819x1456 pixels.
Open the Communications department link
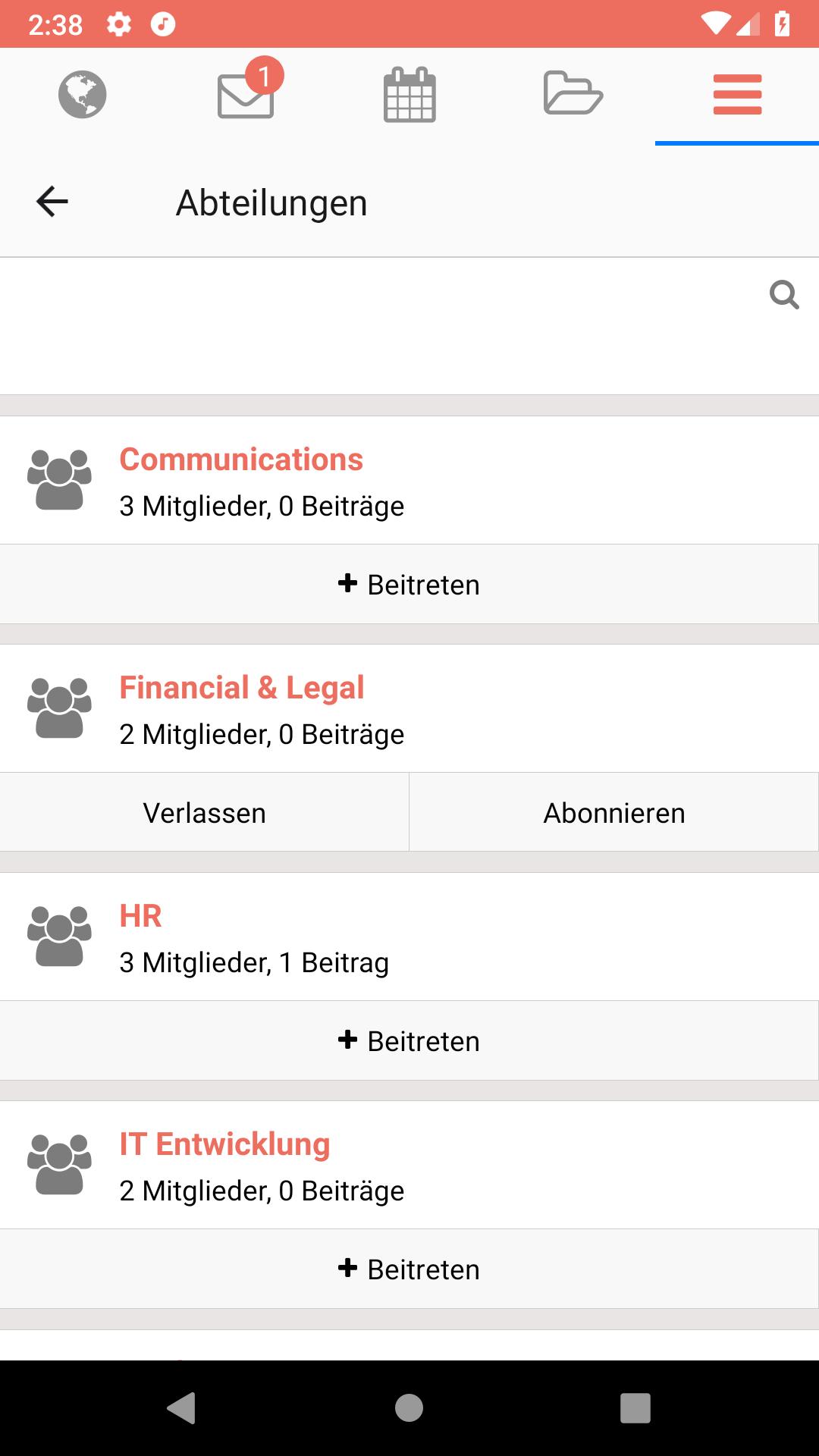[241, 460]
